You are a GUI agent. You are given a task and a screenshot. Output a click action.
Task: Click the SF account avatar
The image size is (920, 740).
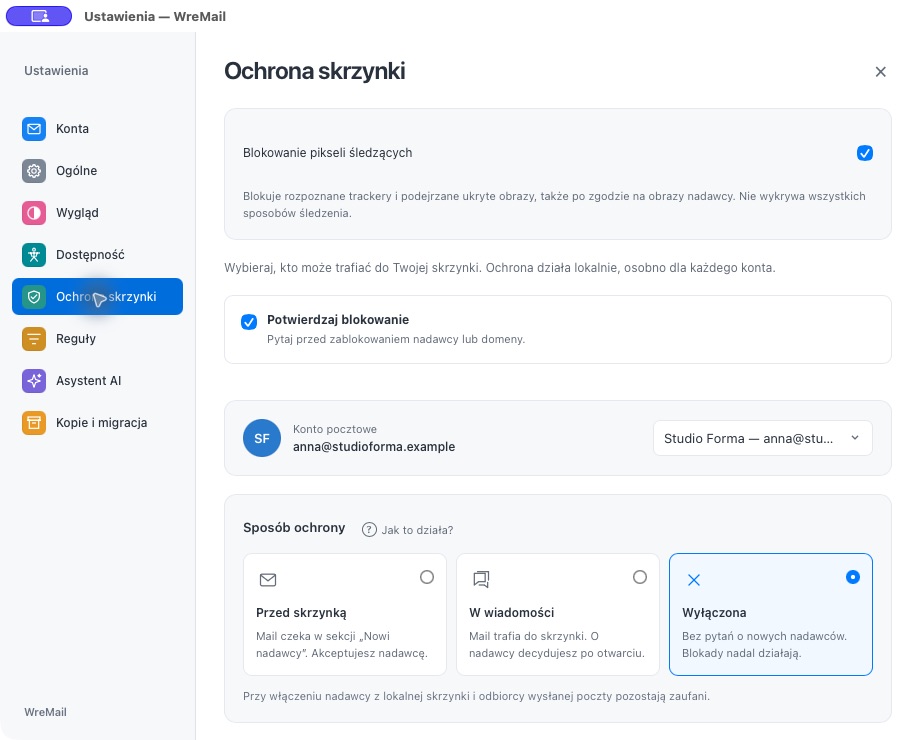pyautogui.click(x=262, y=438)
